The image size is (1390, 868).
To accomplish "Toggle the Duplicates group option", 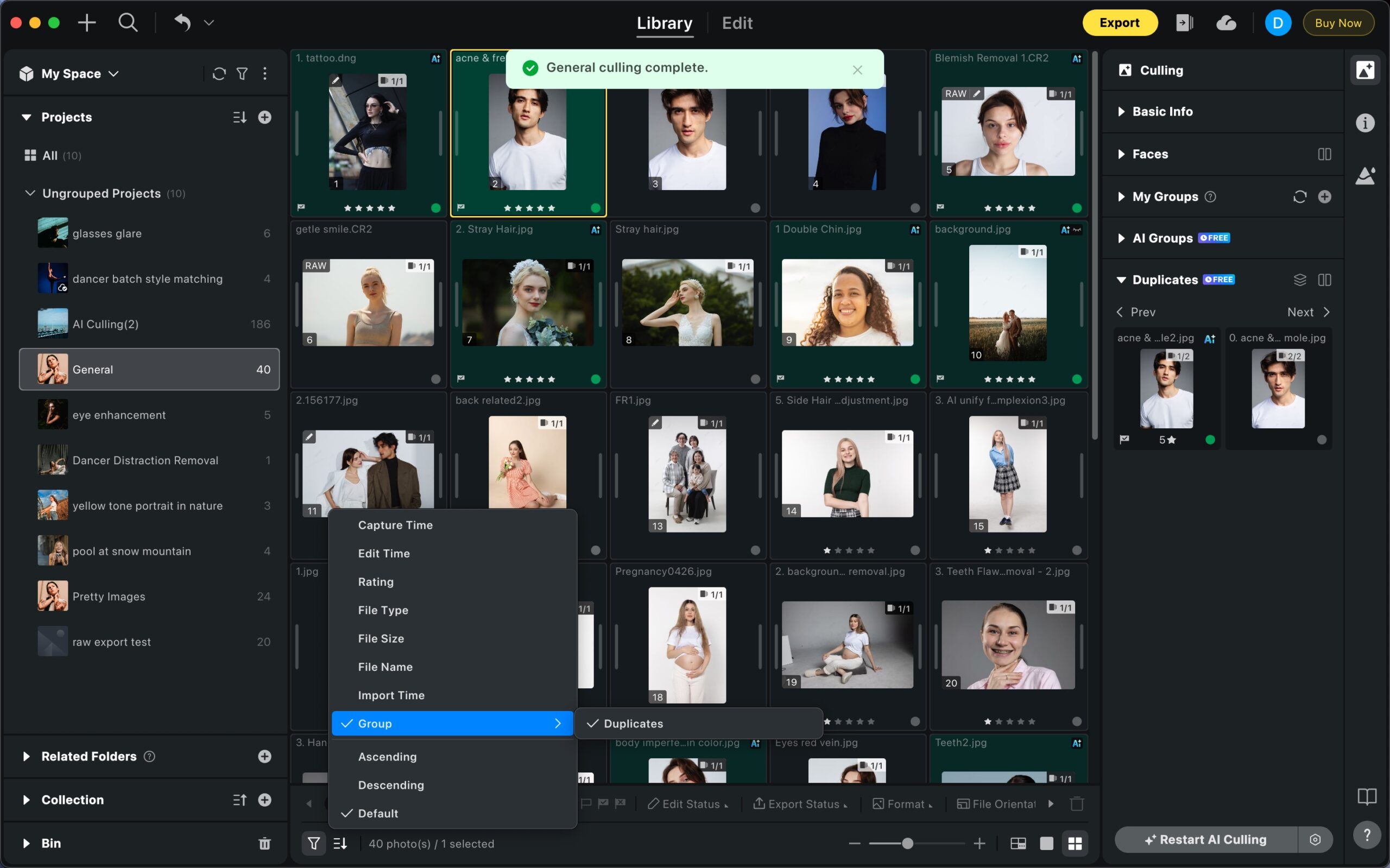I will pyautogui.click(x=633, y=723).
